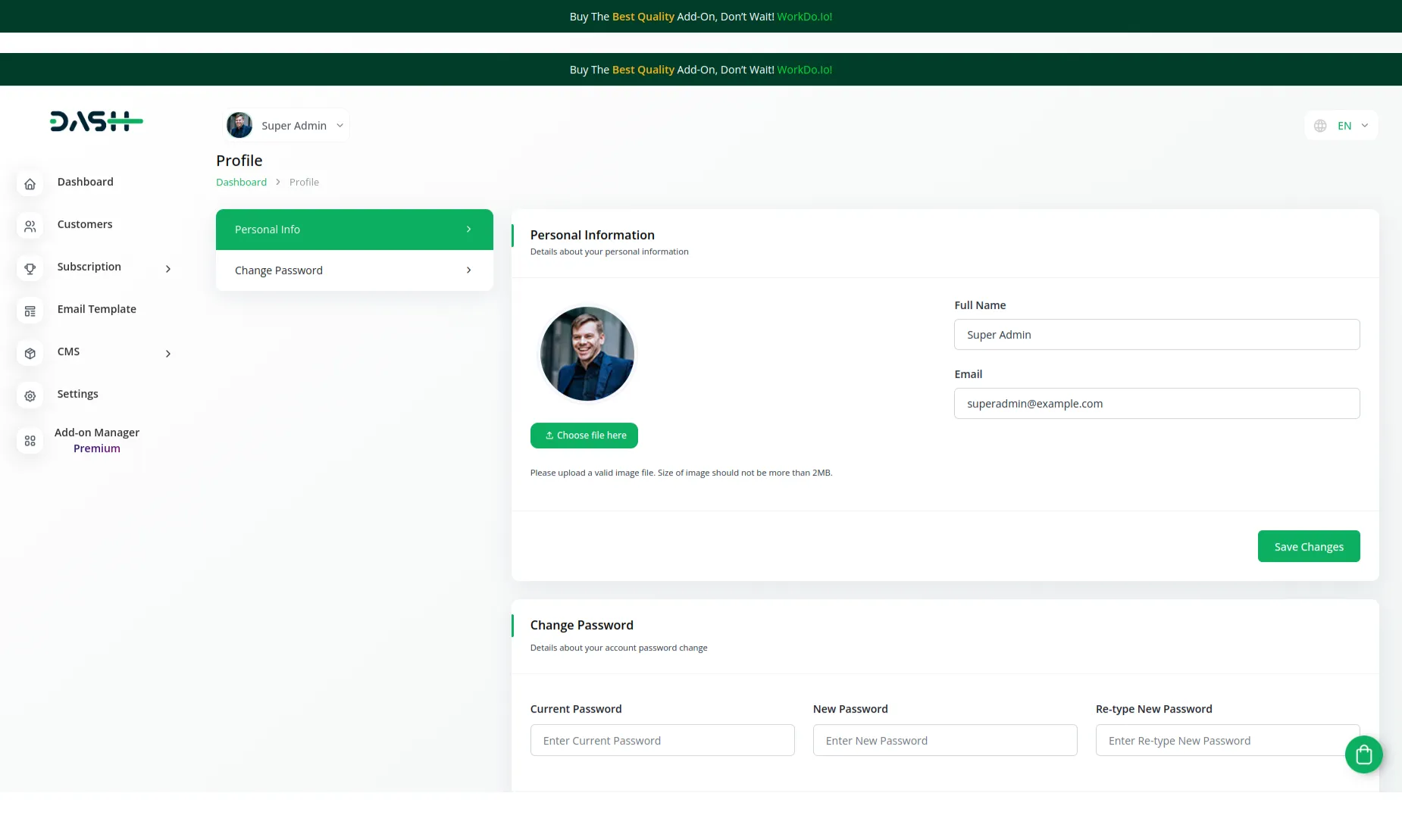1402x840 pixels.
Task: Click the Full Name input field
Action: (1156, 335)
